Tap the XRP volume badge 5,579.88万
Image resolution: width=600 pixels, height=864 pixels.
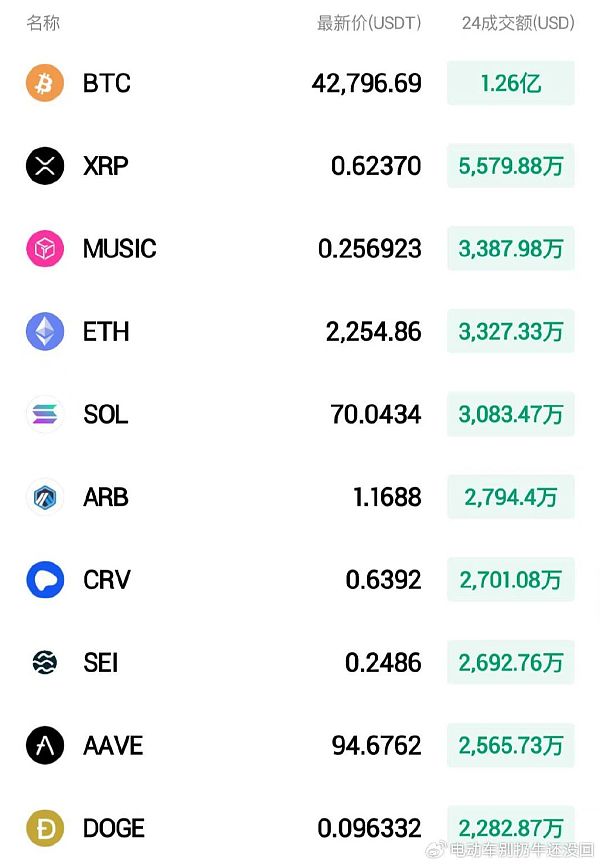point(510,166)
